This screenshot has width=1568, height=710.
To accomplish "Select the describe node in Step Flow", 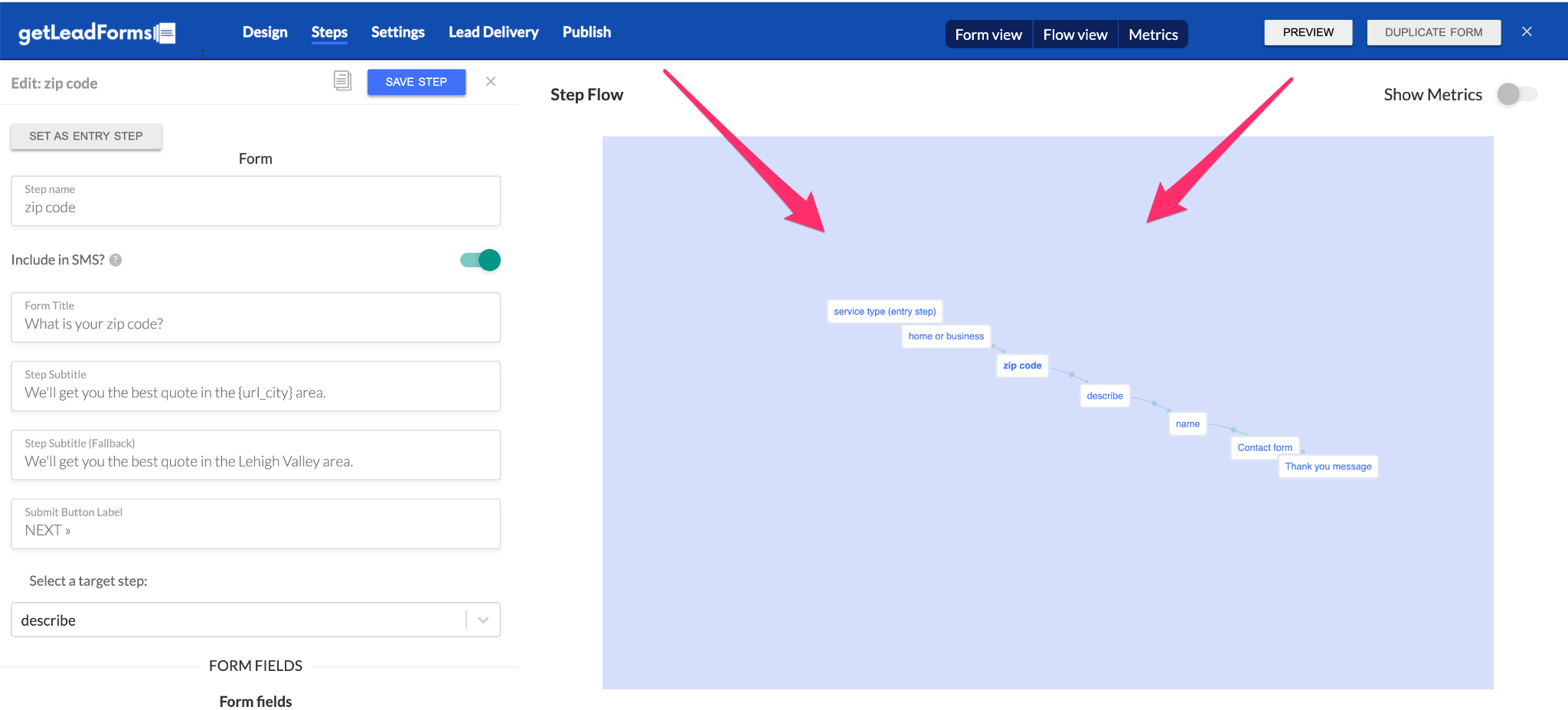I will pyautogui.click(x=1104, y=396).
